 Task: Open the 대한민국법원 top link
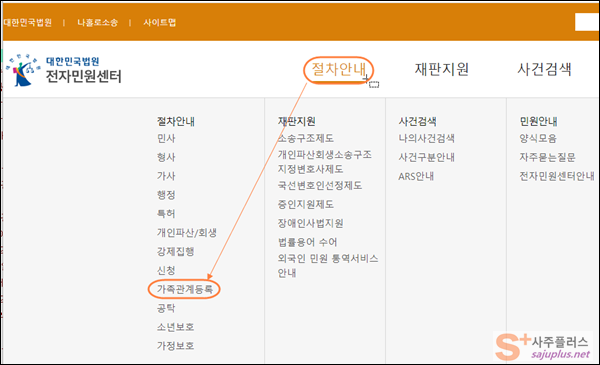click(28, 23)
